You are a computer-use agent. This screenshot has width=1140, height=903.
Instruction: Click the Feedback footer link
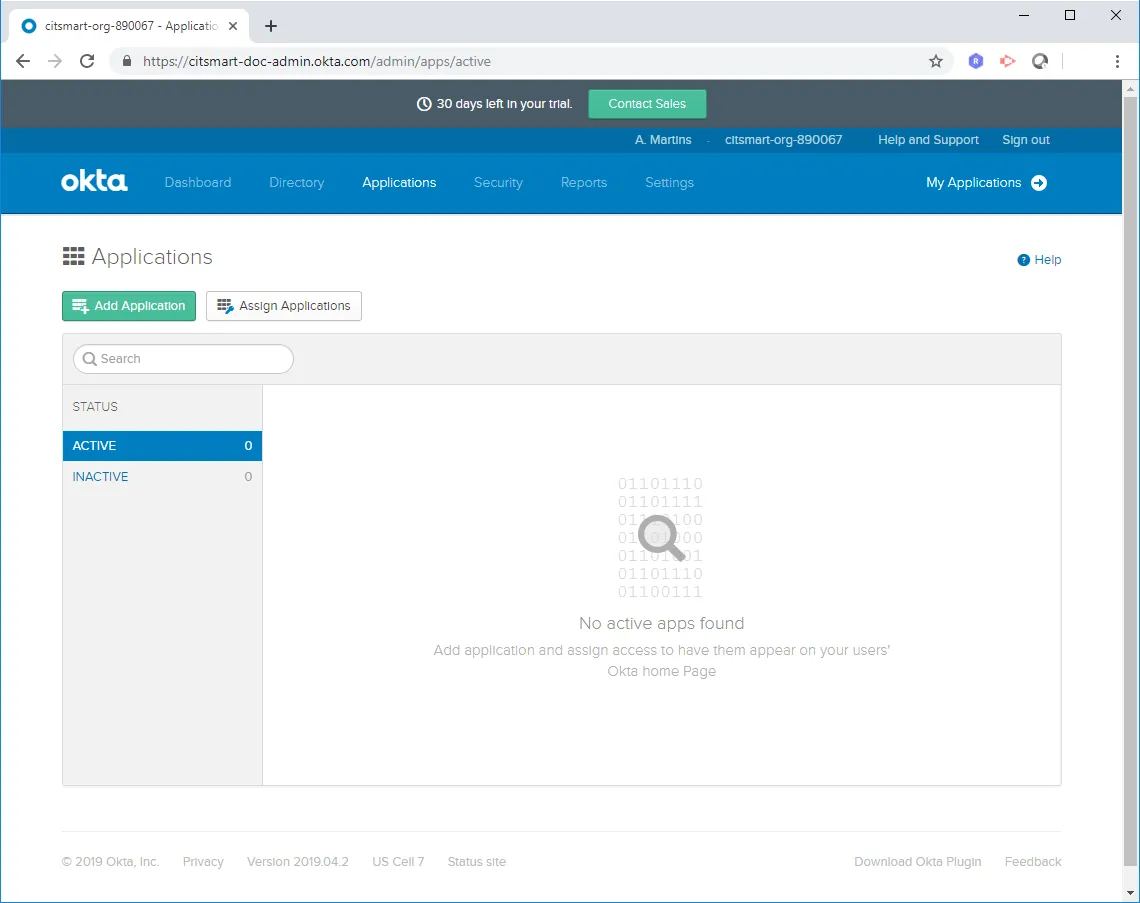click(x=1033, y=862)
